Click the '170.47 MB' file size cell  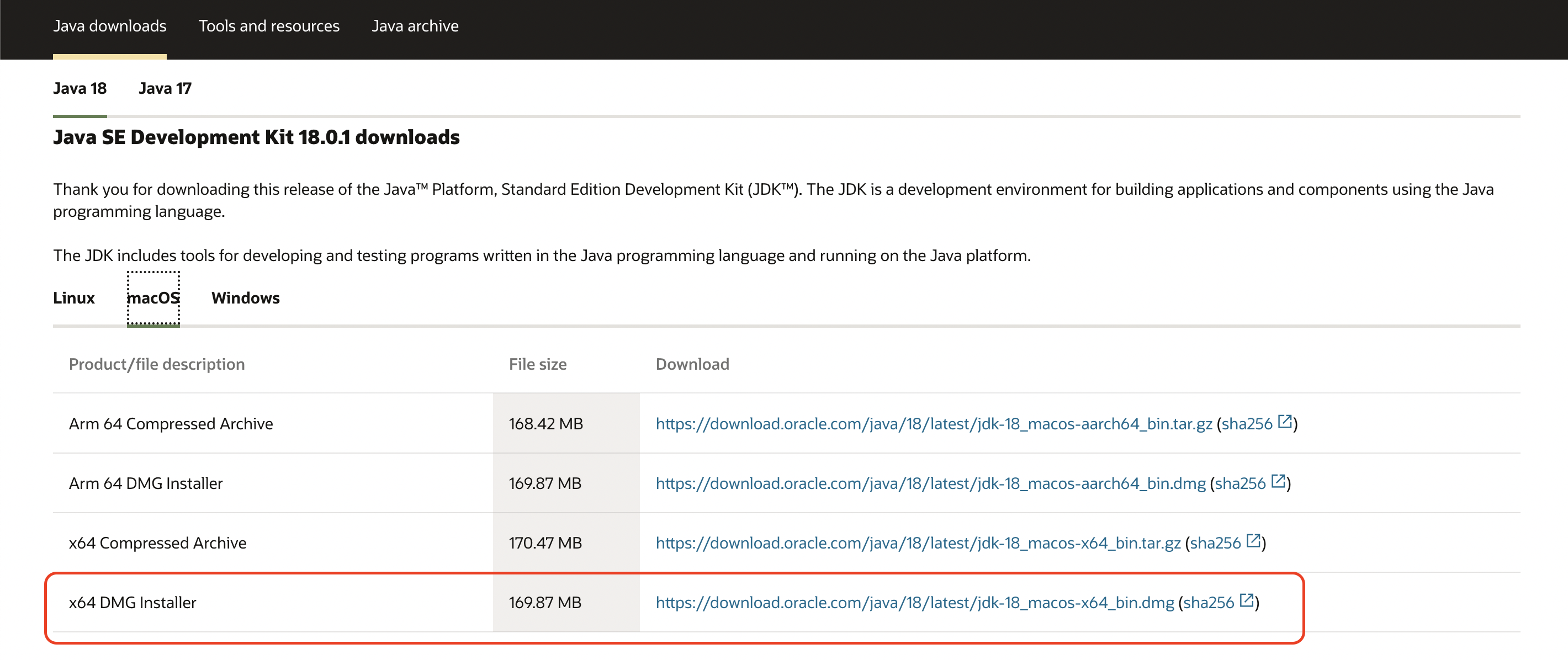pos(566,542)
